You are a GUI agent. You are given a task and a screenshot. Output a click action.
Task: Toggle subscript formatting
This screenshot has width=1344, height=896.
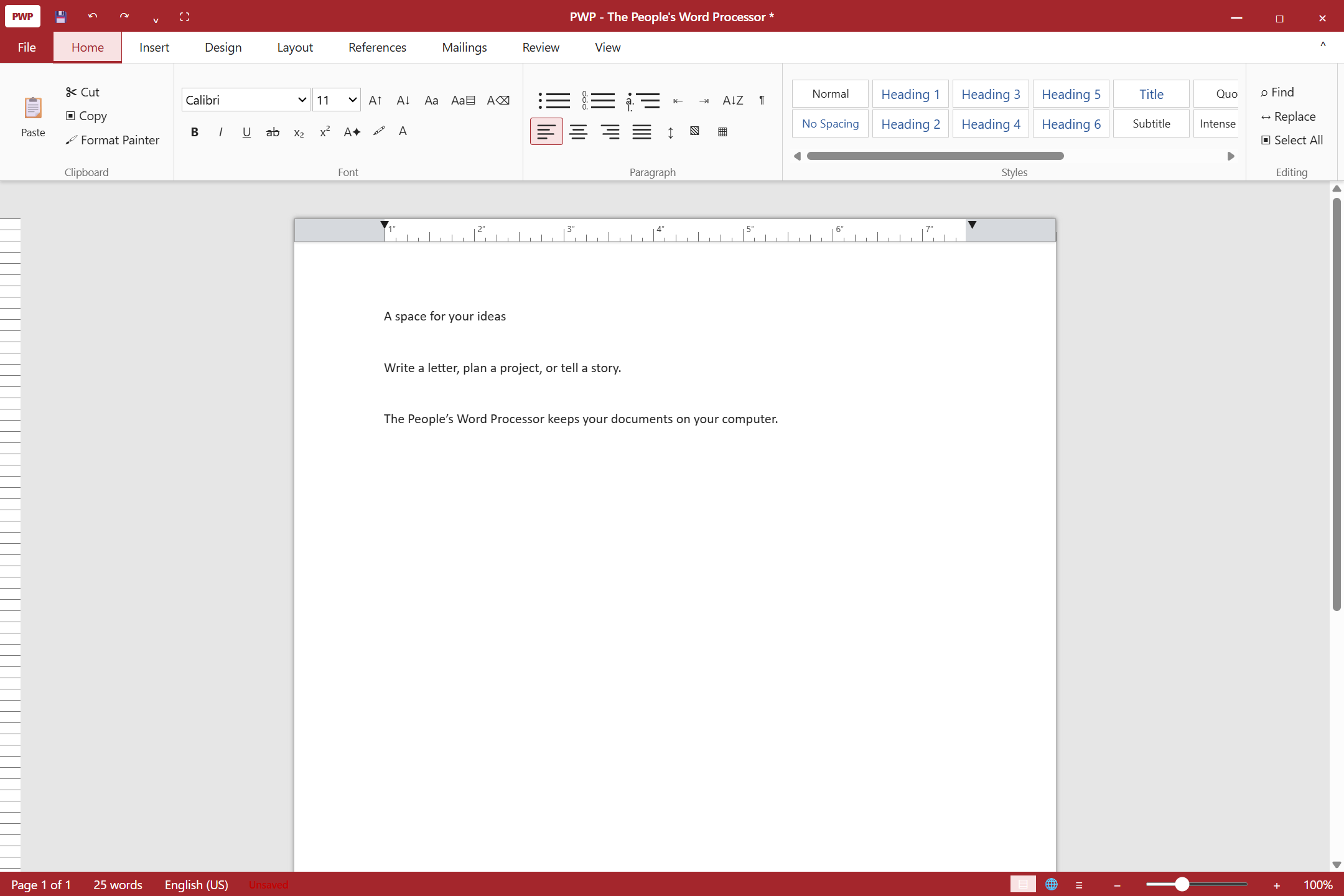point(299,133)
